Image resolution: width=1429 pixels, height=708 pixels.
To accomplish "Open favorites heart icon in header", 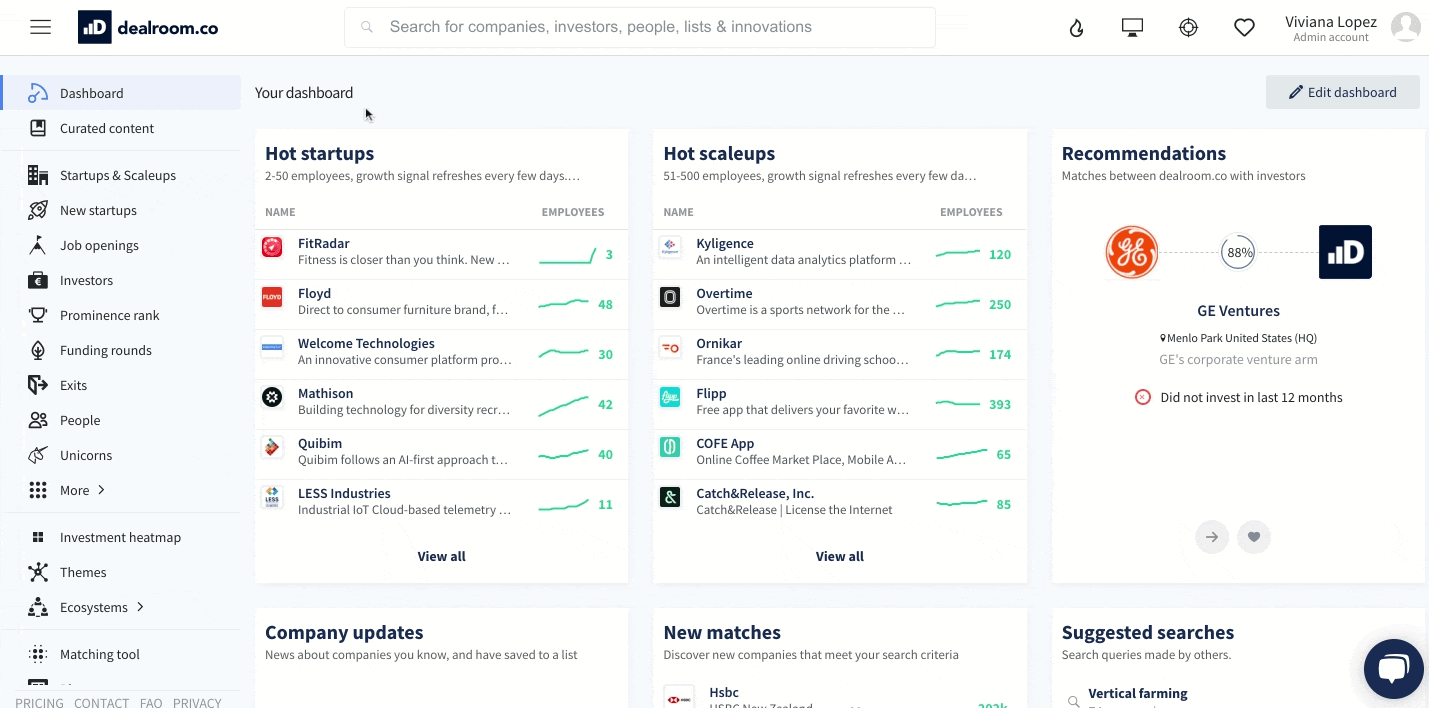I will click(x=1244, y=28).
